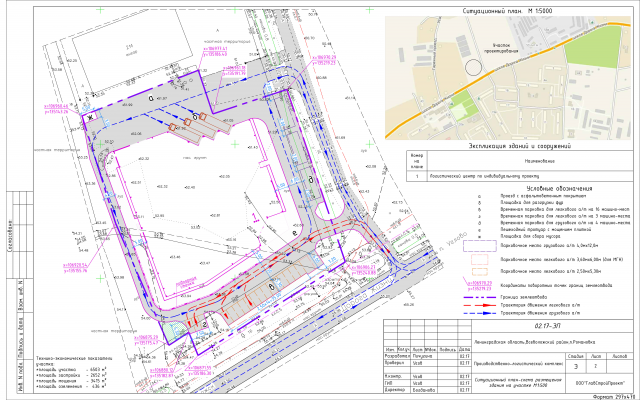Click the red arrow trajectory sample in legend
Image resolution: width=640 pixels, height=400 pixels.
coord(480,305)
